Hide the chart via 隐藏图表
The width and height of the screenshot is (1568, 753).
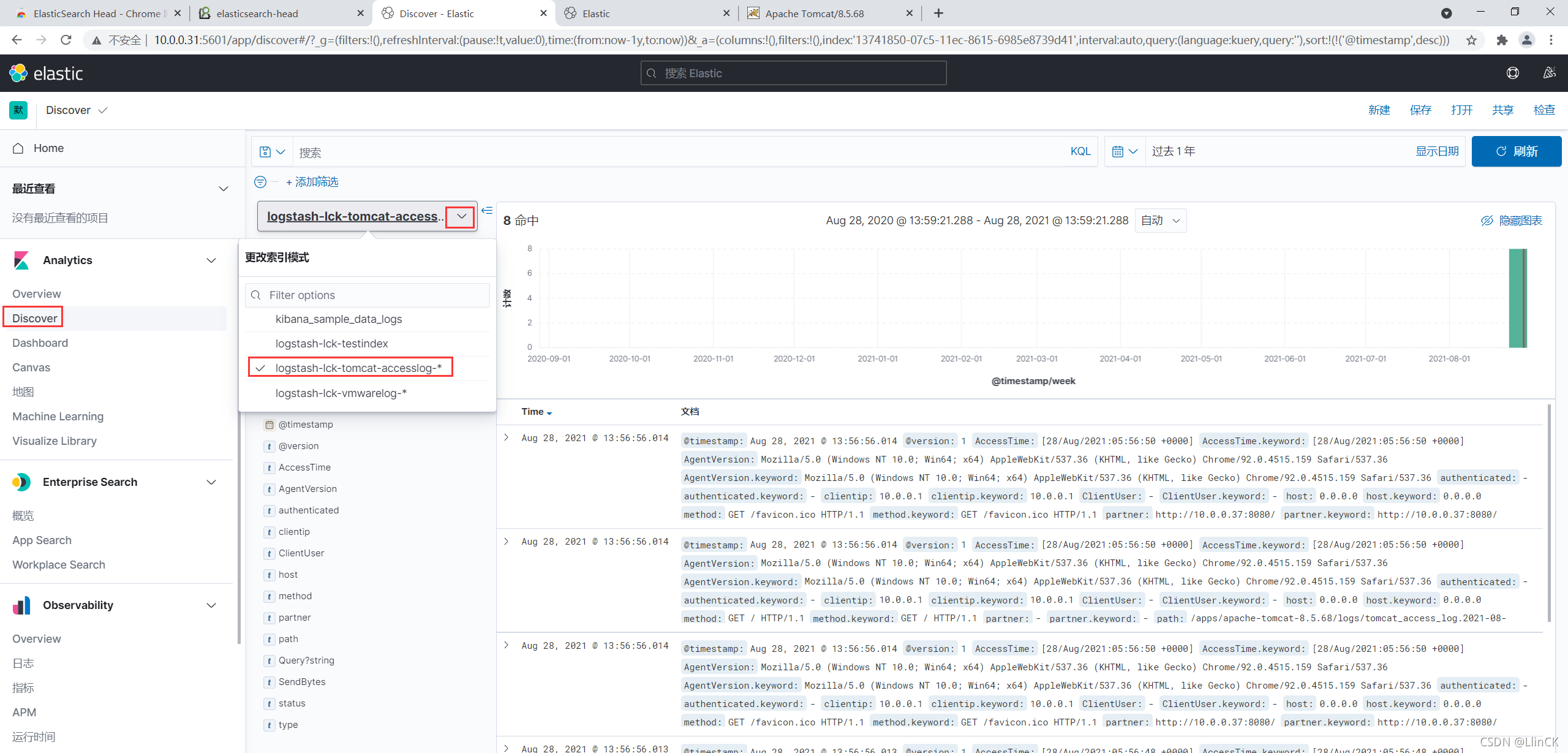click(1512, 221)
